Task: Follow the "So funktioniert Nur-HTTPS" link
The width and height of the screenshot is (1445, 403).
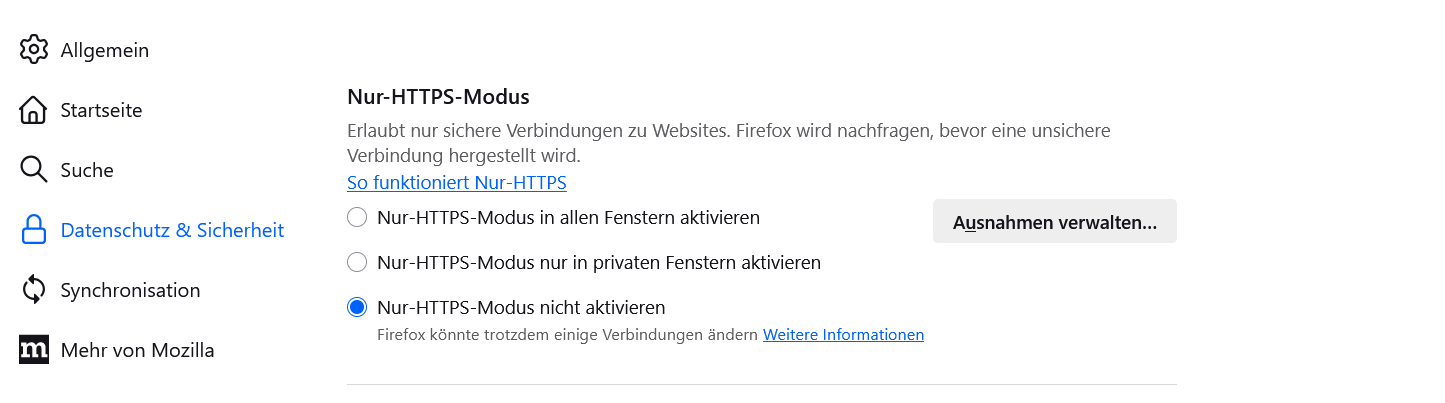Action: click(457, 183)
